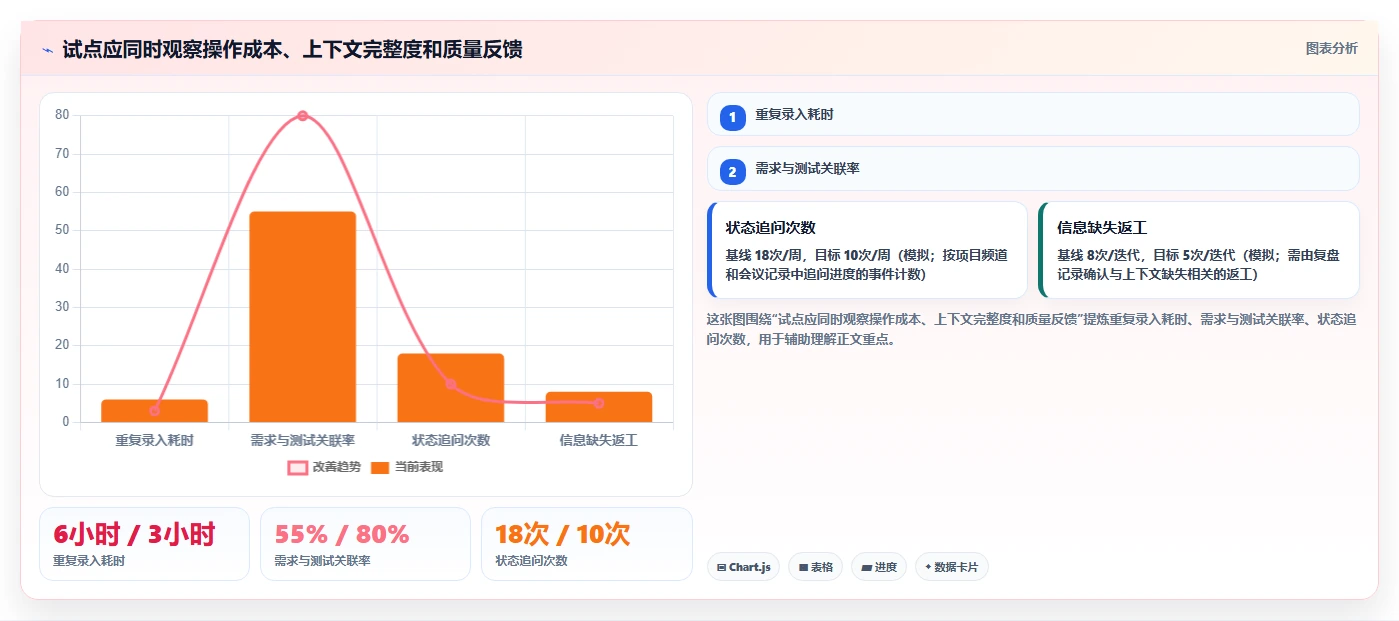The height and width of the screenshot is (621, 1399).
Task: Click the x-axis label 重复录入耗时
Action: pyautogui.click(x=154, y=440)
